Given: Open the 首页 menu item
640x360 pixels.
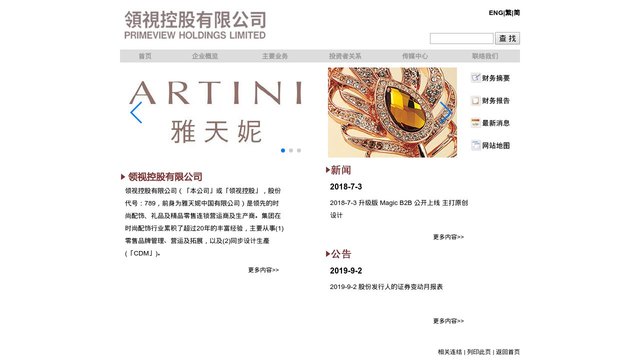Looking at the screenshot, I should (145, 56).
